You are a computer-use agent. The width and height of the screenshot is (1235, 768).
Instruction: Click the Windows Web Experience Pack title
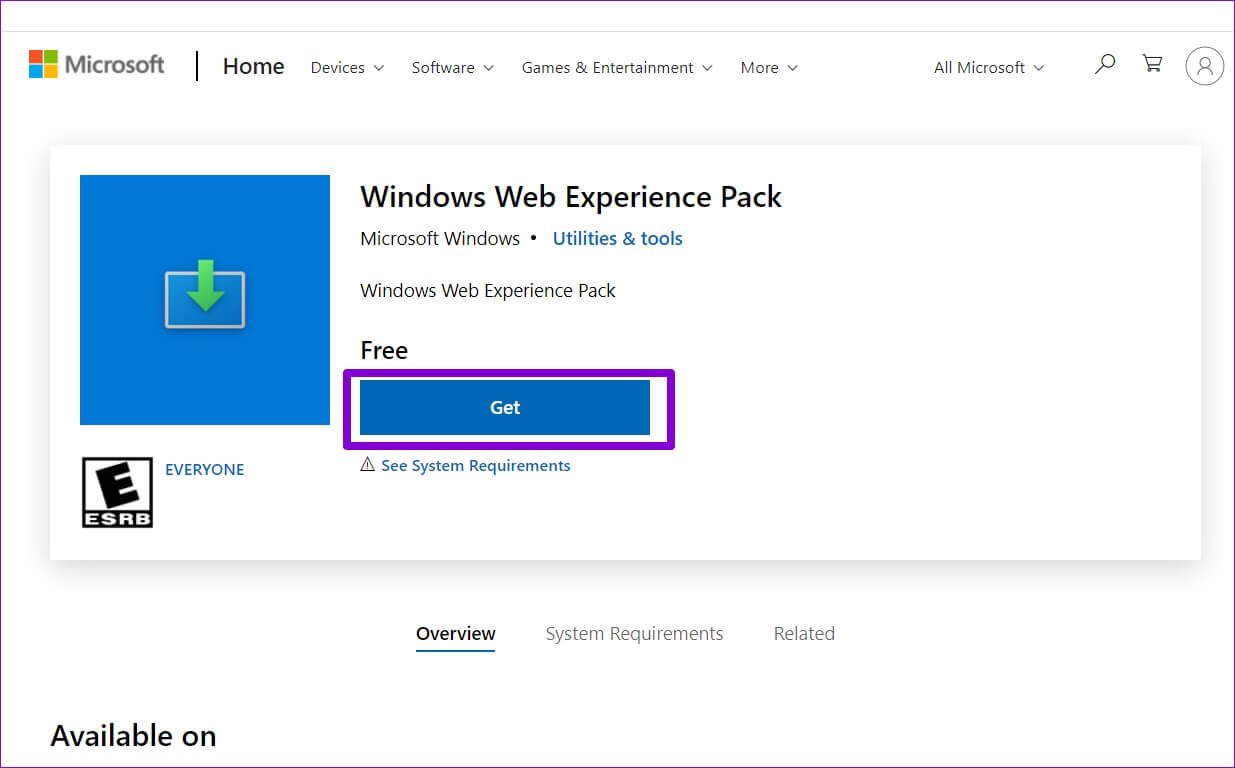[571, 196]
